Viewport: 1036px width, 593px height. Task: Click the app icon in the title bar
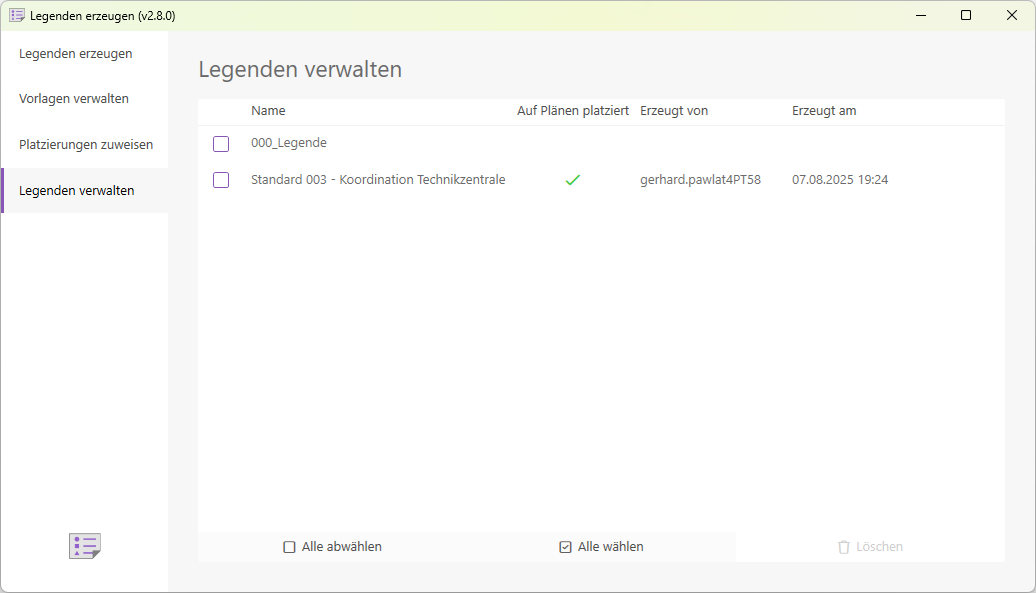(x=16, y=15)
